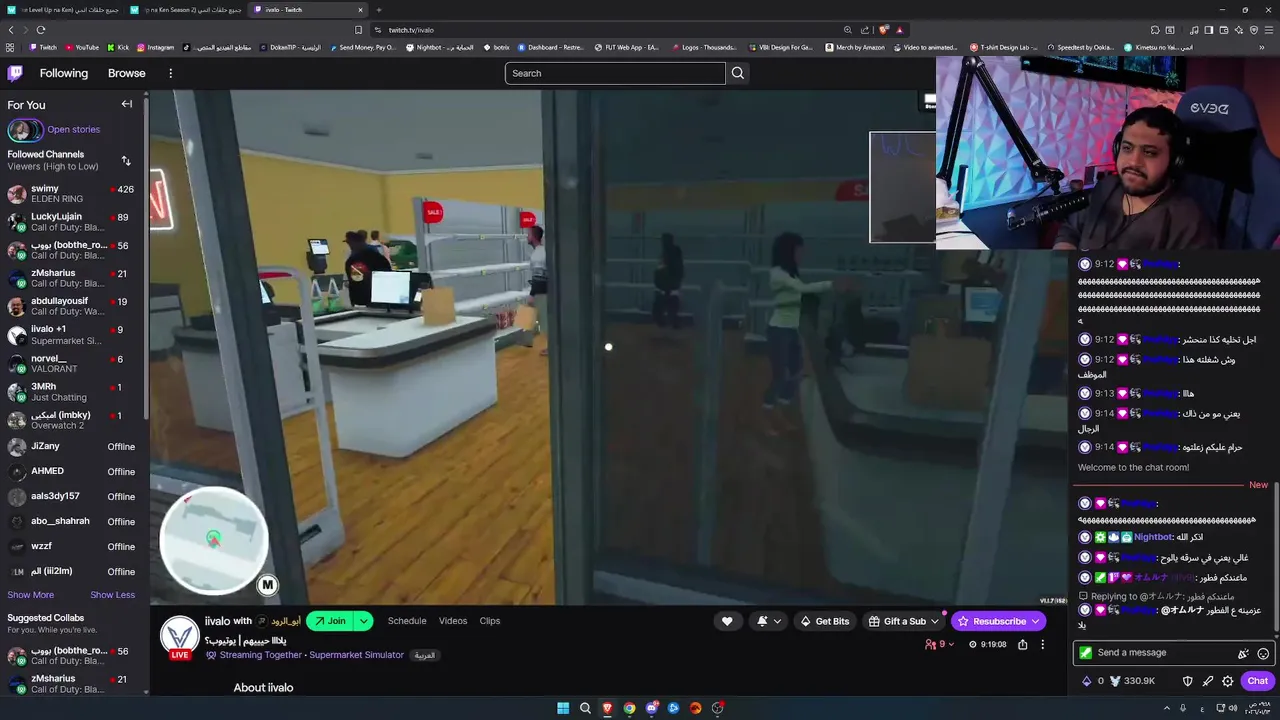Open notification bell options
Screen dimensions: 1280x720
point(768,621)
